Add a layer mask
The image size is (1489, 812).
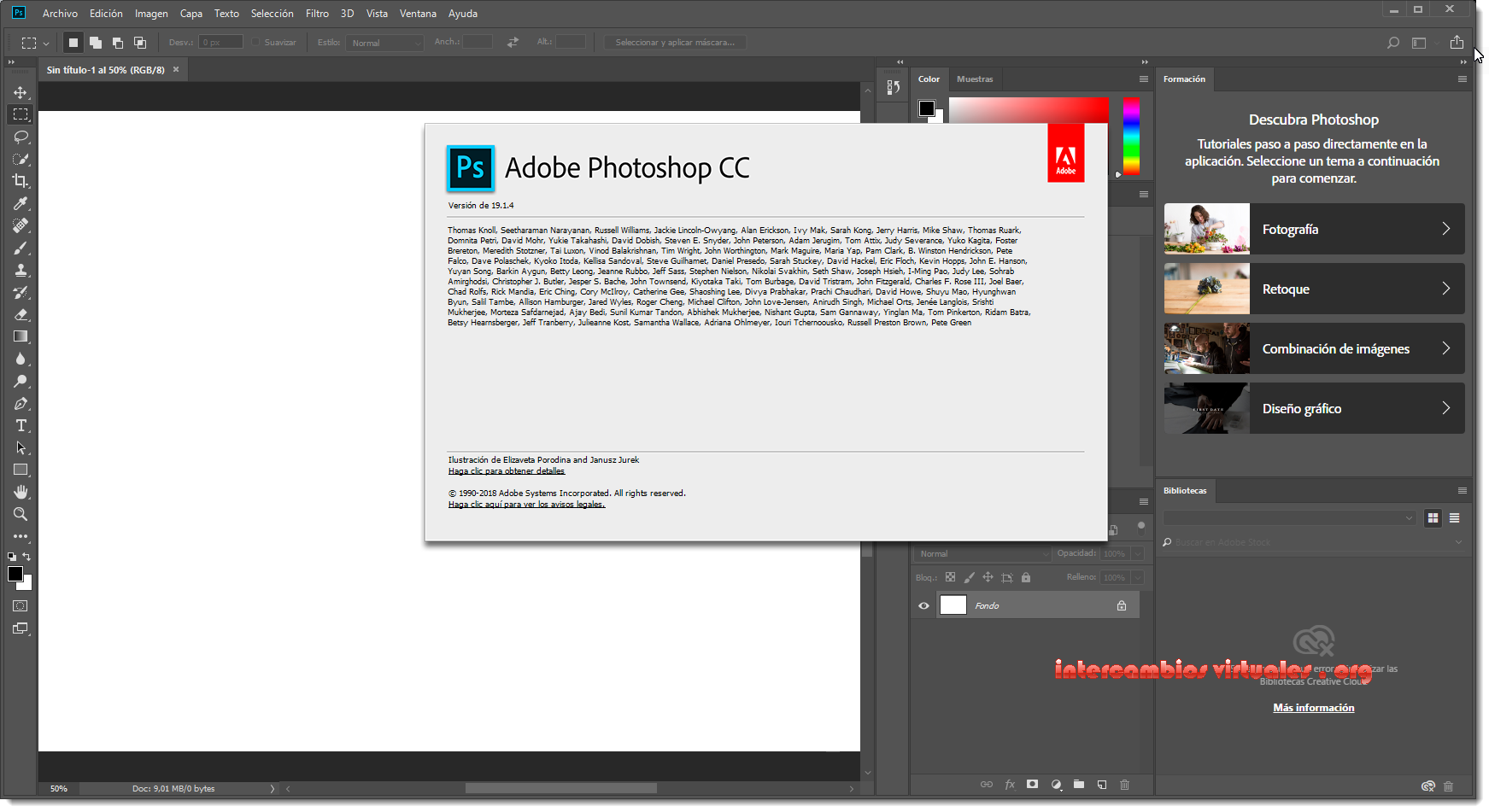[x=1032, y=785]
